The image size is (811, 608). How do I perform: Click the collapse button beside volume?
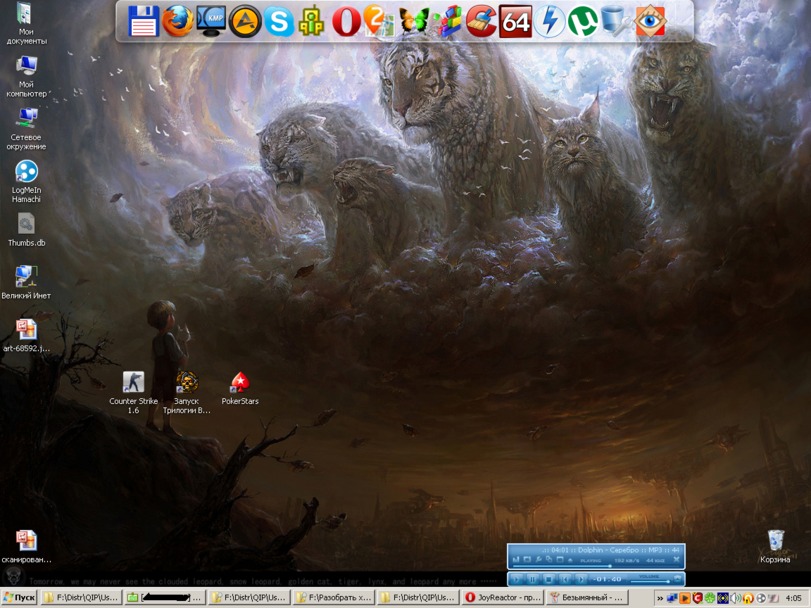coord(677,579)
